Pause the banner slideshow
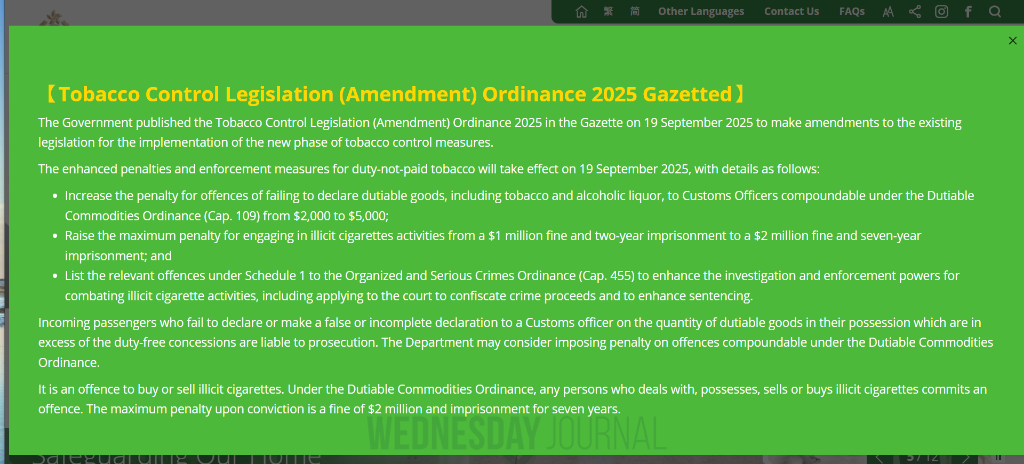 (x=998, y=458)
